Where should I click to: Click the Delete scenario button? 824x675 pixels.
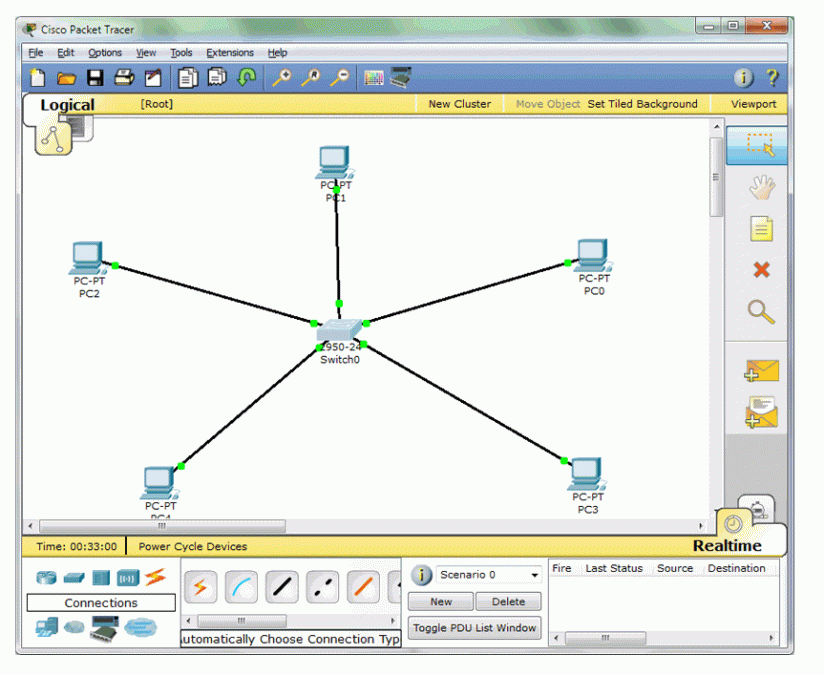(508, 601)
